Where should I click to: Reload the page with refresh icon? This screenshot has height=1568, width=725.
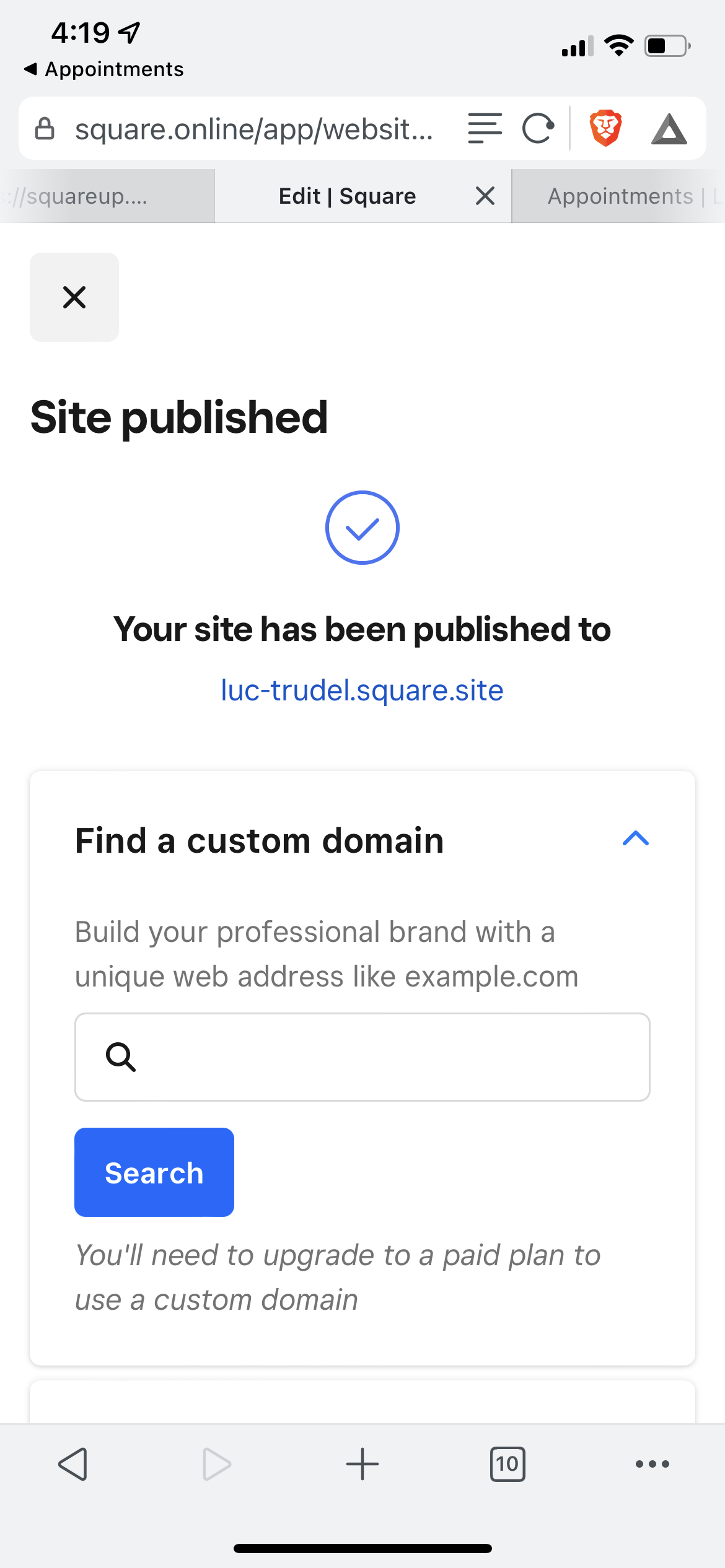click(x=537, y=129)
